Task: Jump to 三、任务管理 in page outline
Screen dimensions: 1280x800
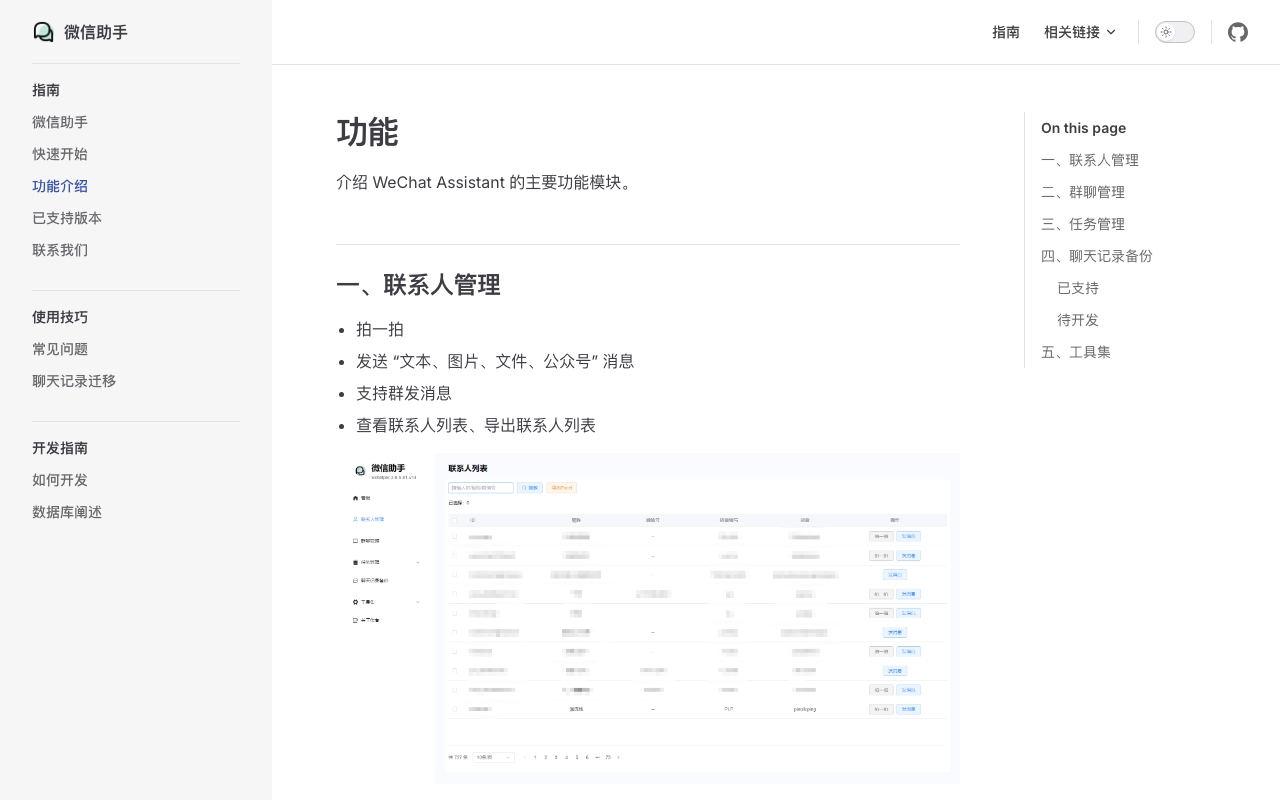Action: point(1083,224)
